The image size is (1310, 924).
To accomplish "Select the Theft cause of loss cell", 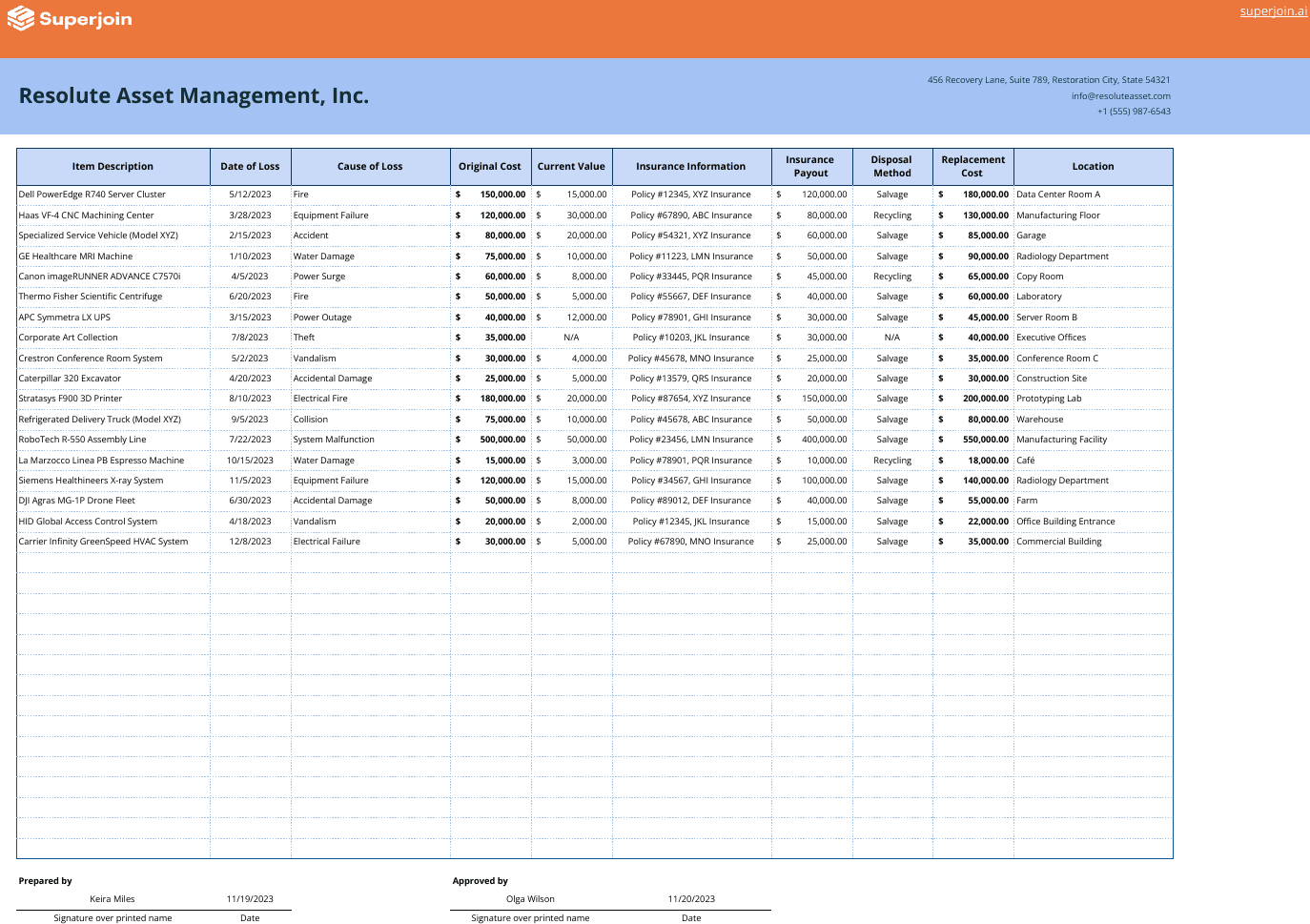I will (304, 338).
